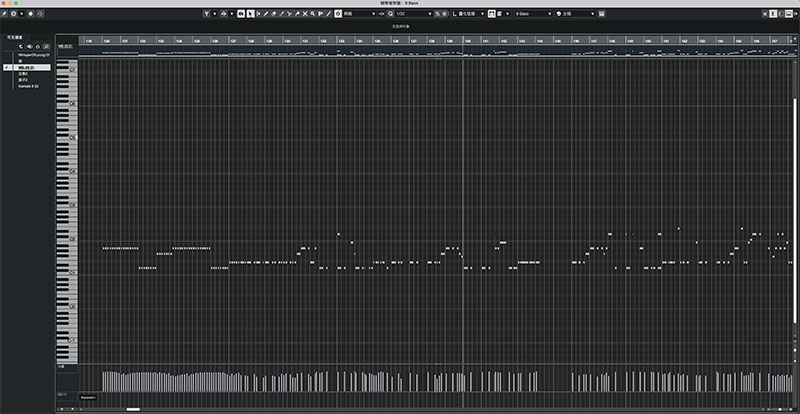Open the dropdown arrow beside clock button

pos(21,14)
